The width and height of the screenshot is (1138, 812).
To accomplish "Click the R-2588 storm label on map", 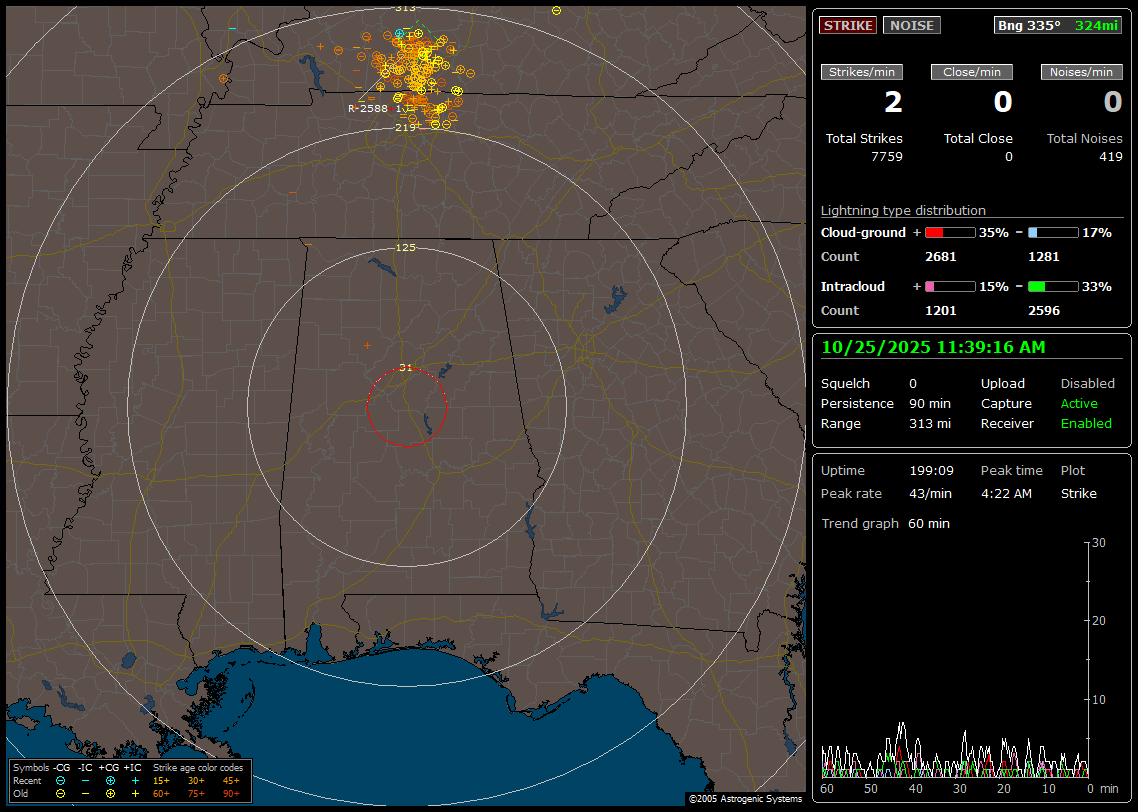I will tap(367, 108).
